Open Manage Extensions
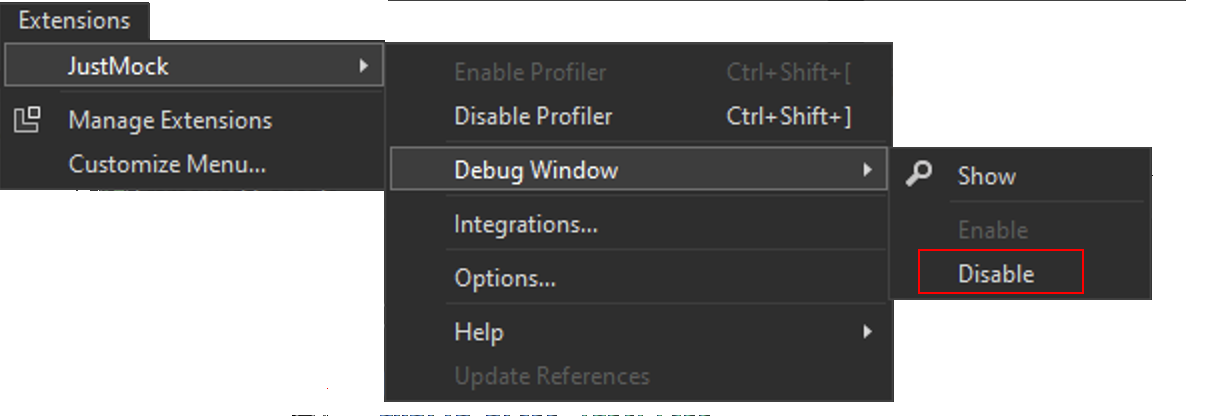This screenshot has width=1228, height=416. coord(170,121)
